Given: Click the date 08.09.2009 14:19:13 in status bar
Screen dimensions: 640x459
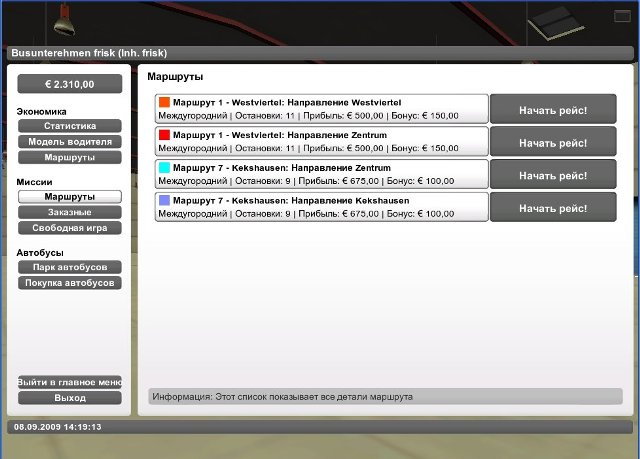Looking at the screenshot, I should pos(58,427).
